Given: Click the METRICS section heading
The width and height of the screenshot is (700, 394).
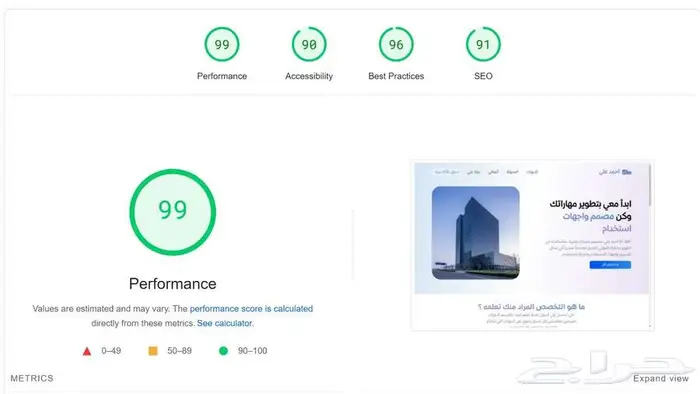Looking at the screenshot, I should pyautogui.click(x=32, y=378).
